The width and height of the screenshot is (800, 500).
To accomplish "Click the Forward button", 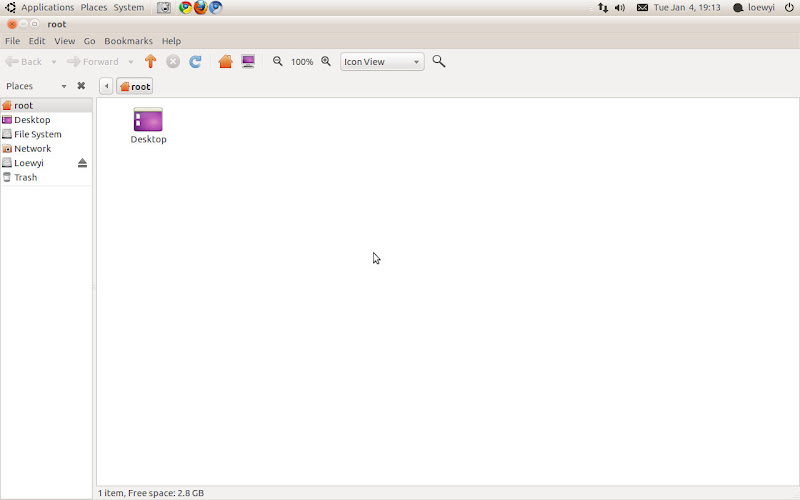I will pos(93,62).
